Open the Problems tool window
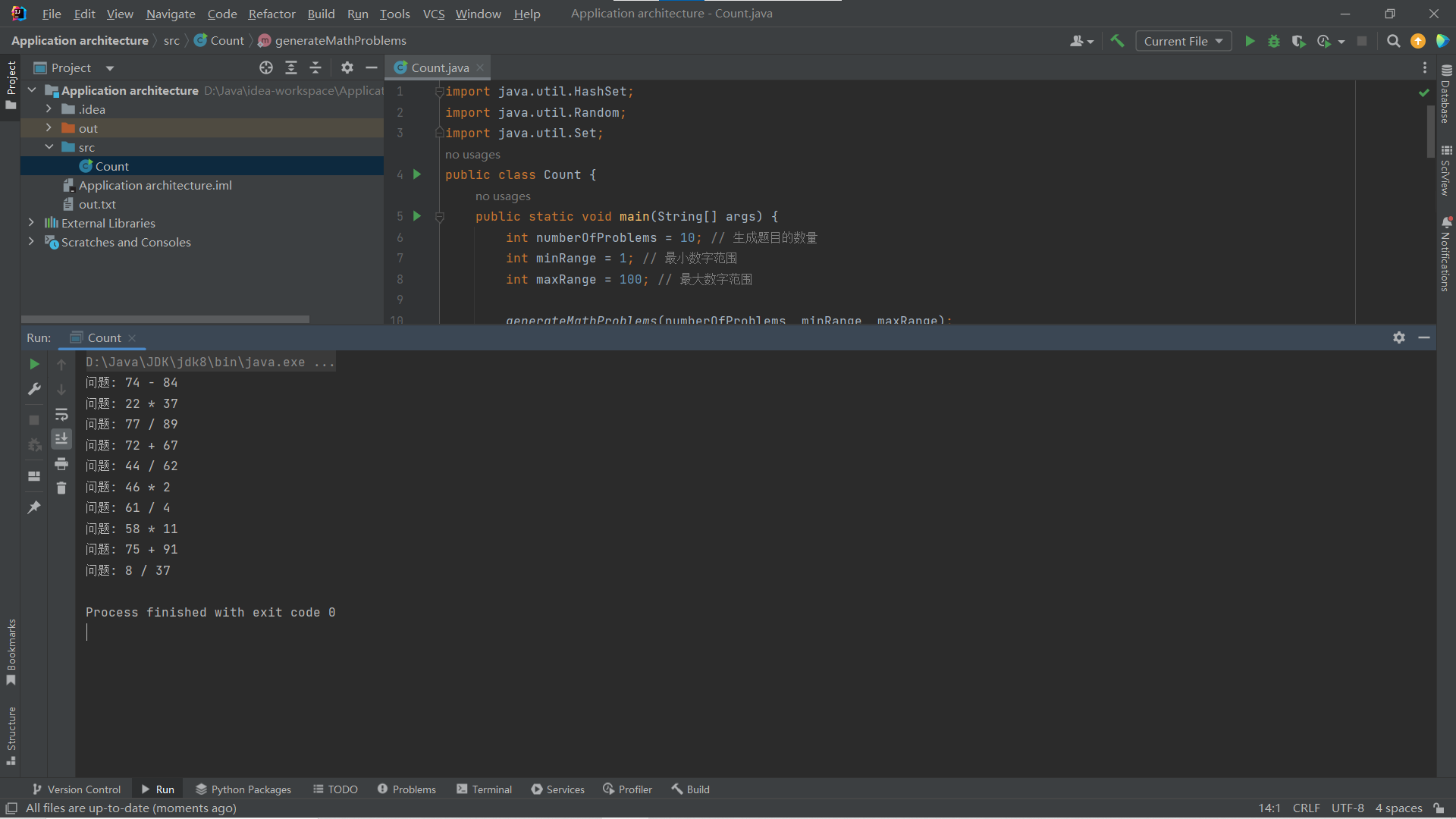1456x819 pixels. (406, 789)
